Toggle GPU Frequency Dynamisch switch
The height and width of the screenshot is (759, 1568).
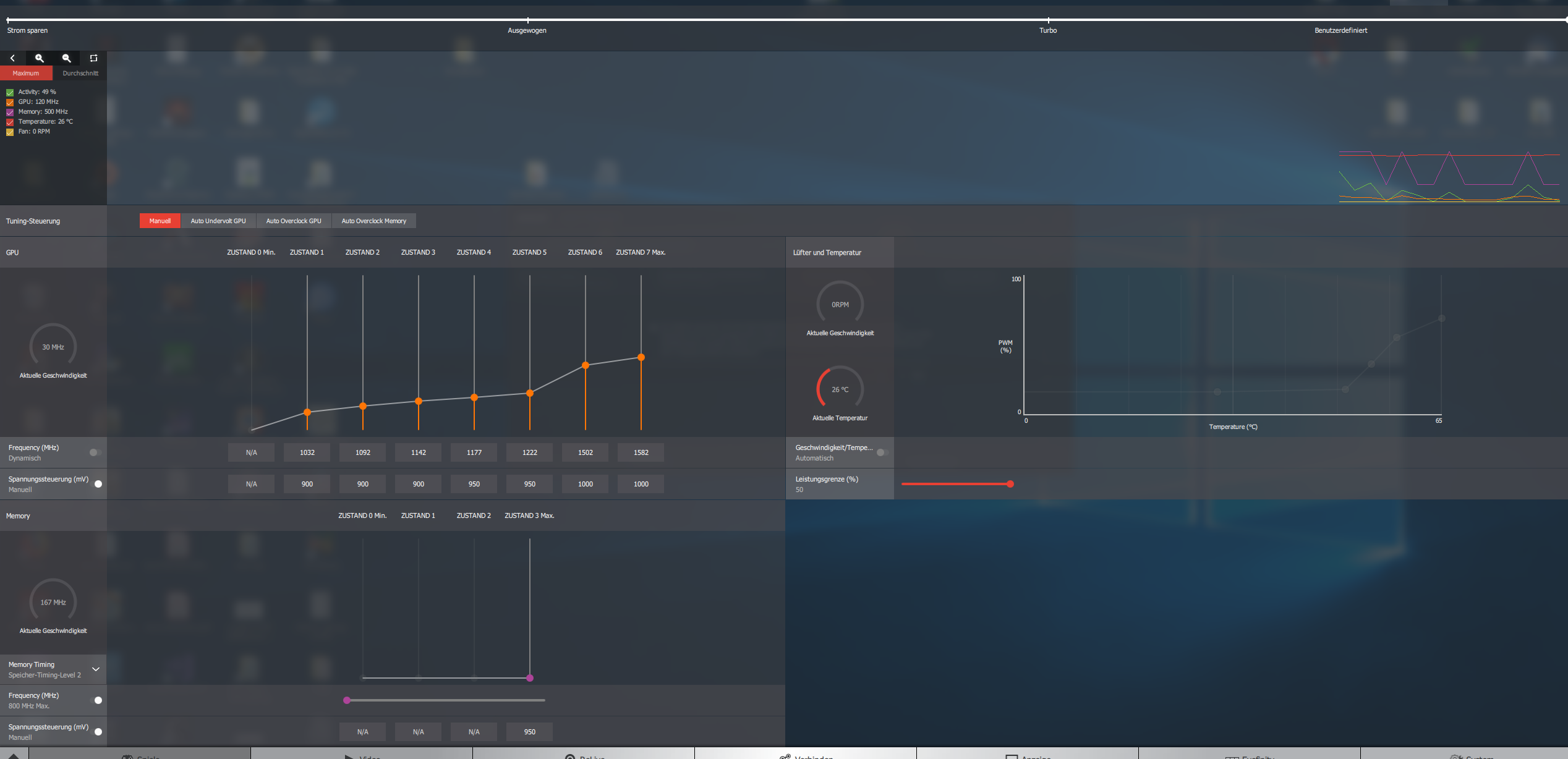point(95,452)
